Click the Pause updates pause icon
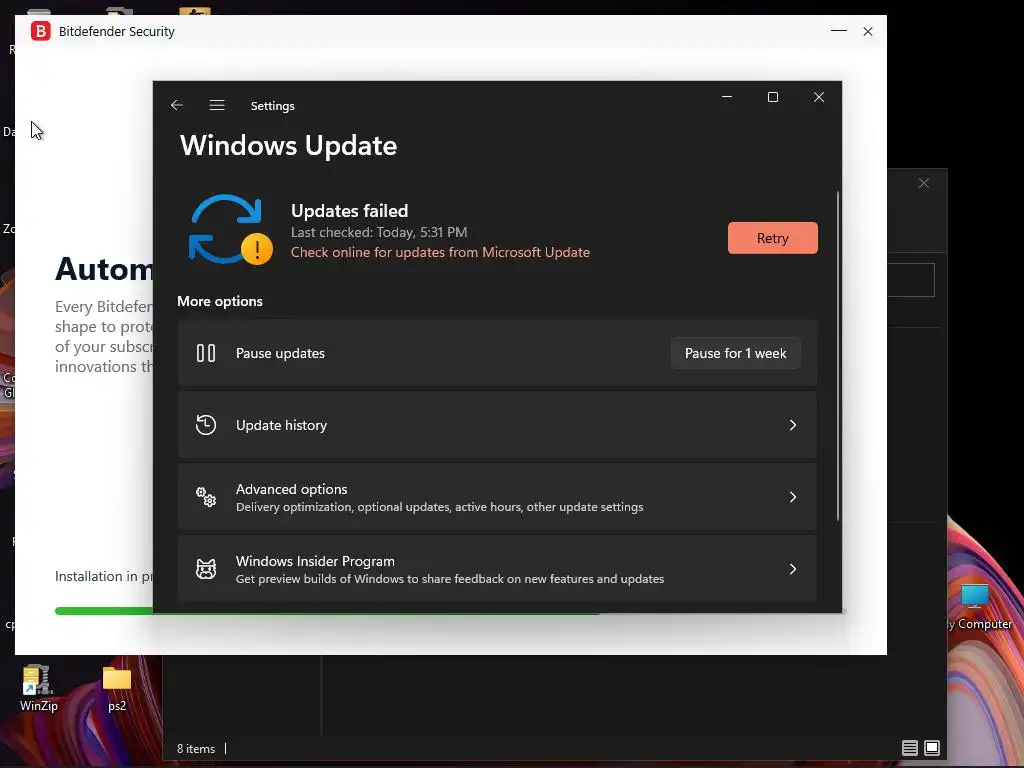This screenshot has height=768, width=1024. (x=206, y=353)
